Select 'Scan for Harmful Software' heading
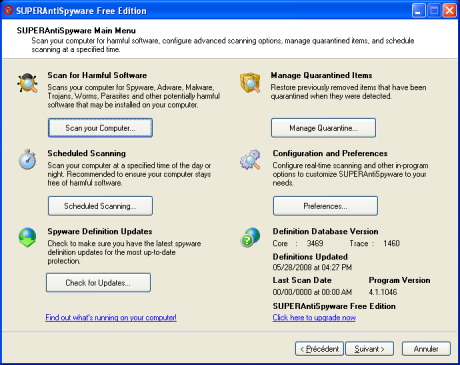Image resolution: width=460 pixels, height=365 pixels. coord(97,75)
